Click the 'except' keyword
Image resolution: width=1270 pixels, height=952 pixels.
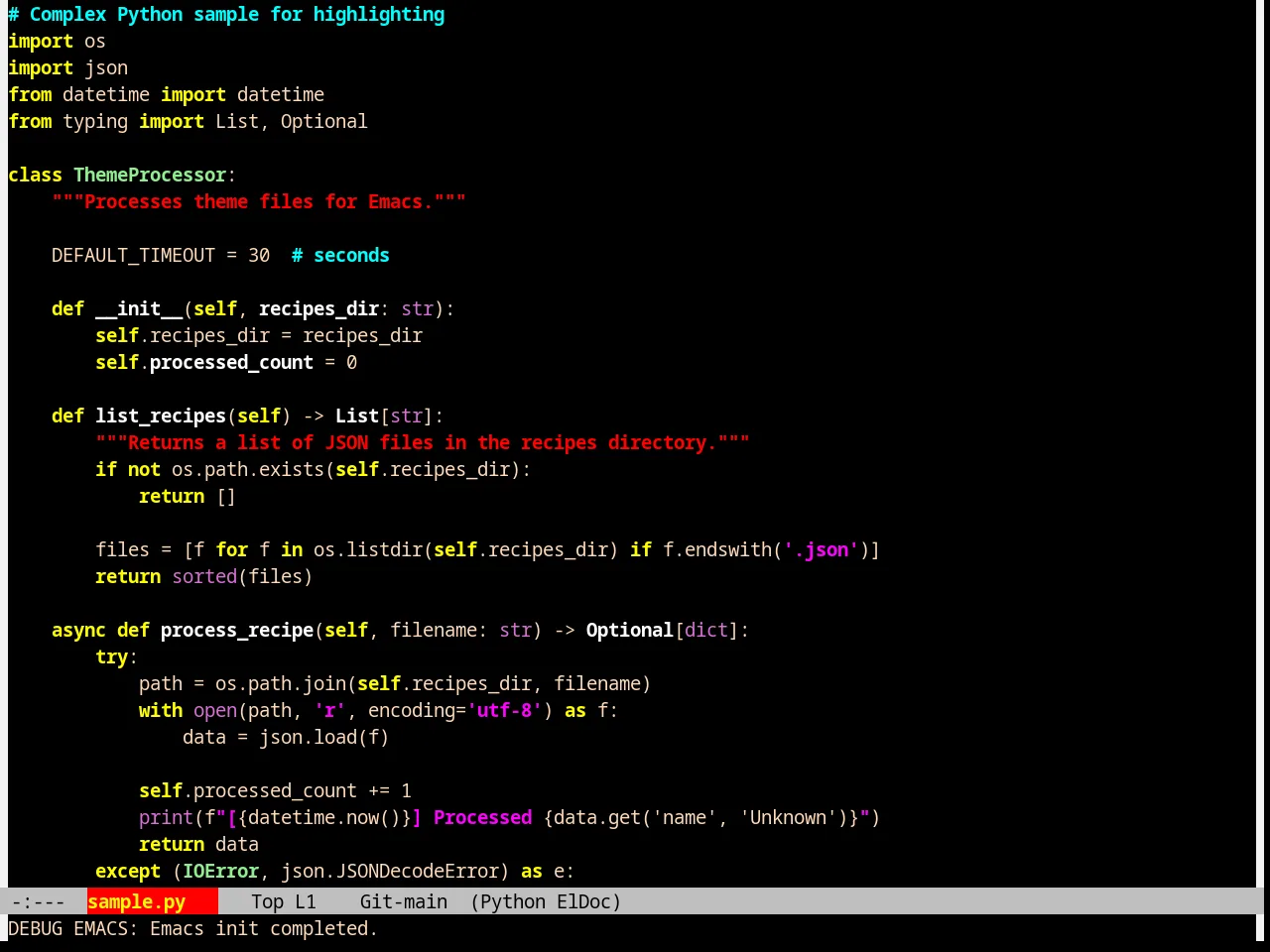128,871
